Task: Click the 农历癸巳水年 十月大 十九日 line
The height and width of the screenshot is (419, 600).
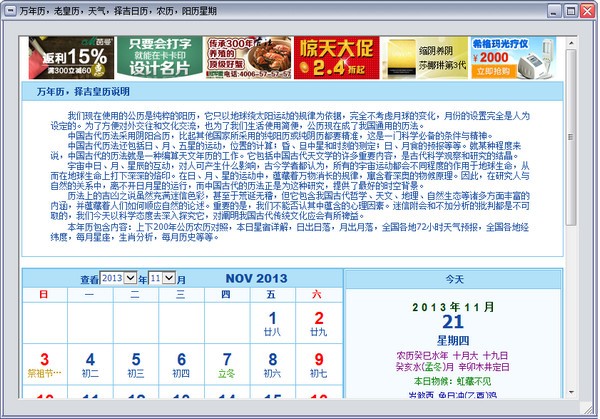Action: tap(452, 356)
